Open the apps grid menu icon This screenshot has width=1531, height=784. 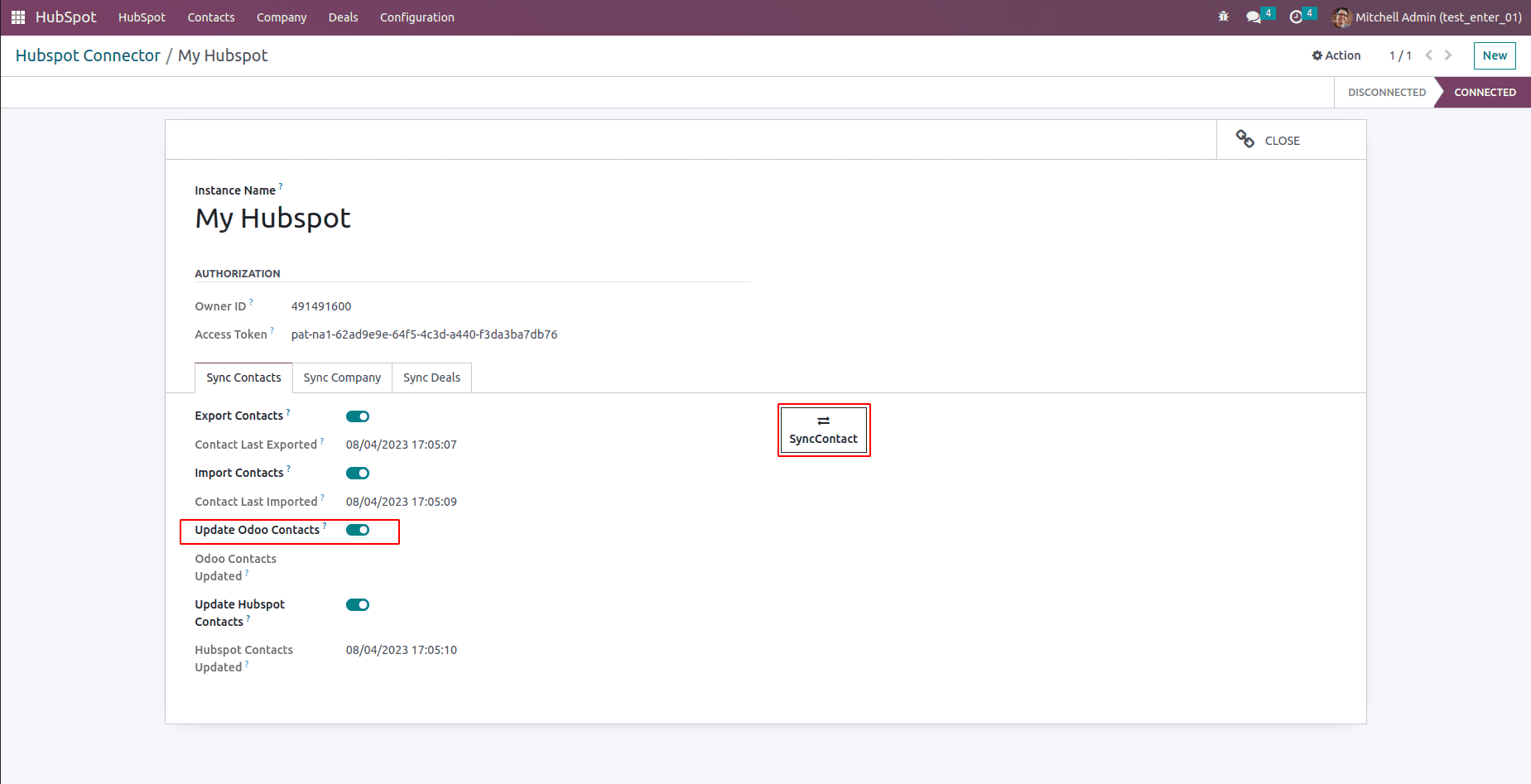click(x=18, y=17)
